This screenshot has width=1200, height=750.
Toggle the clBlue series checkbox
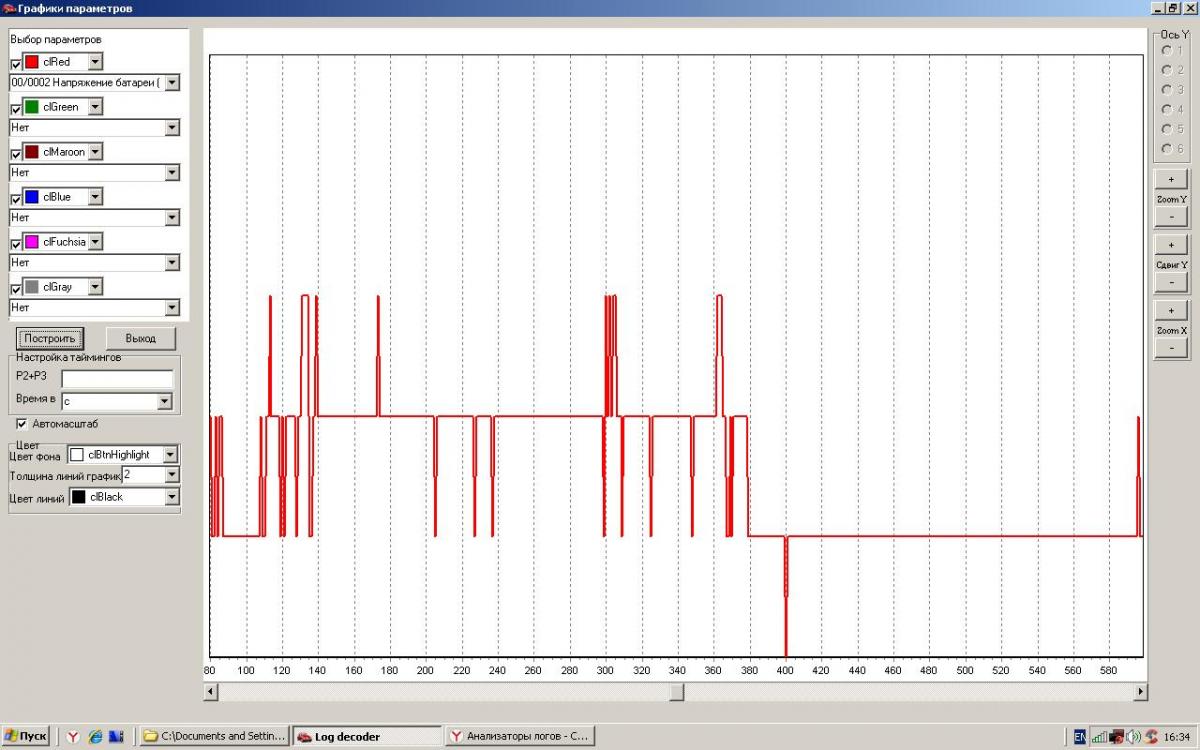tap(16, 200)
